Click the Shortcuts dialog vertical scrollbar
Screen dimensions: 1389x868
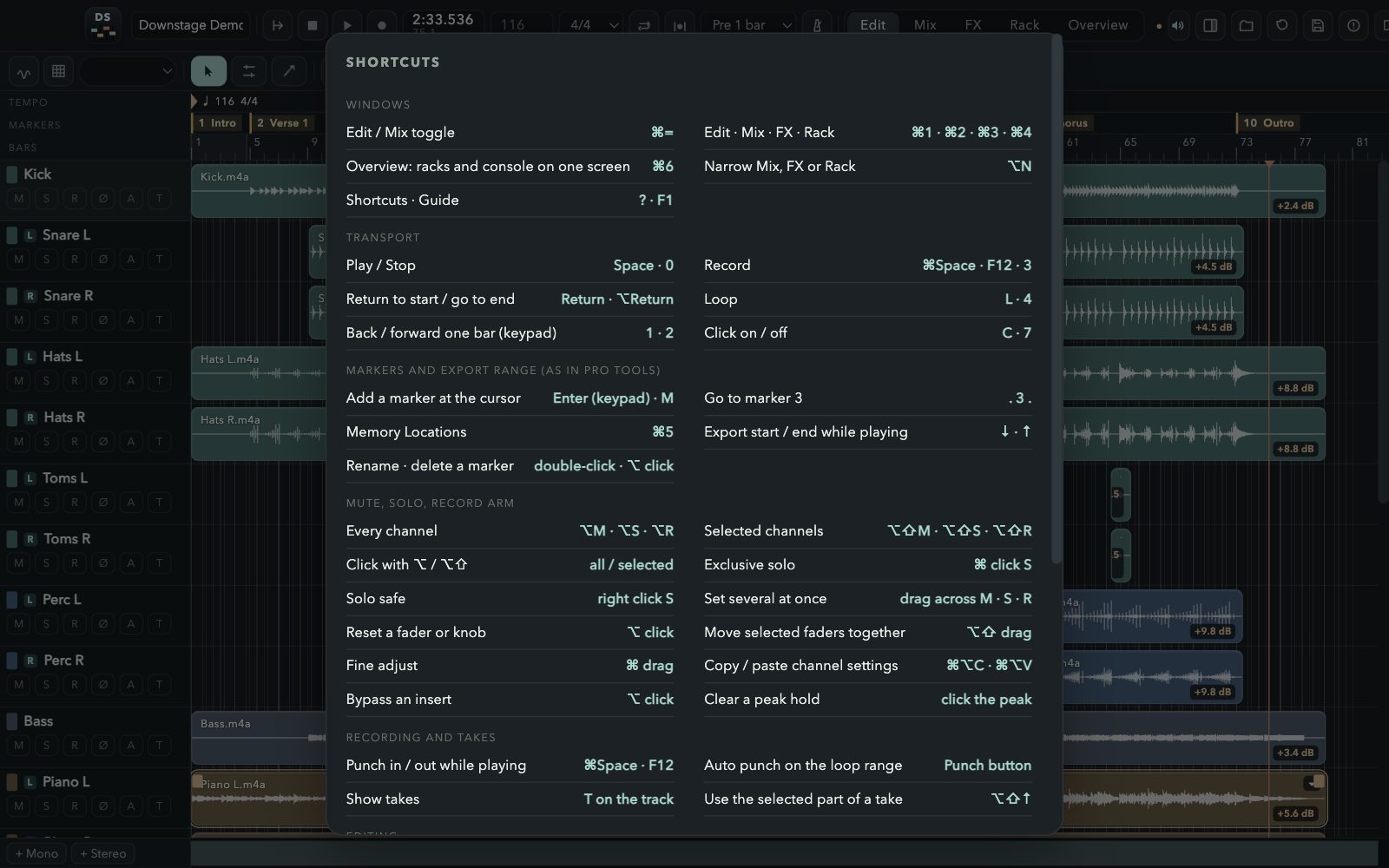tap(1056, 299)
